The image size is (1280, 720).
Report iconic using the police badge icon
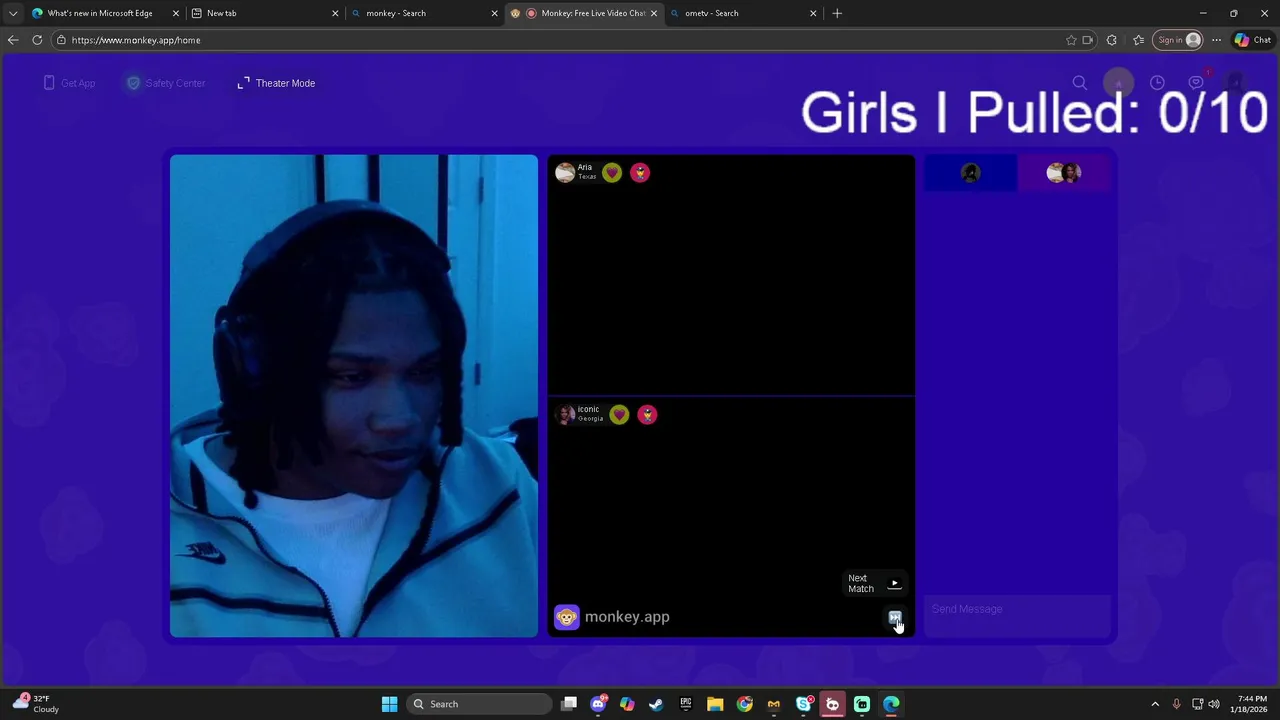647,415
